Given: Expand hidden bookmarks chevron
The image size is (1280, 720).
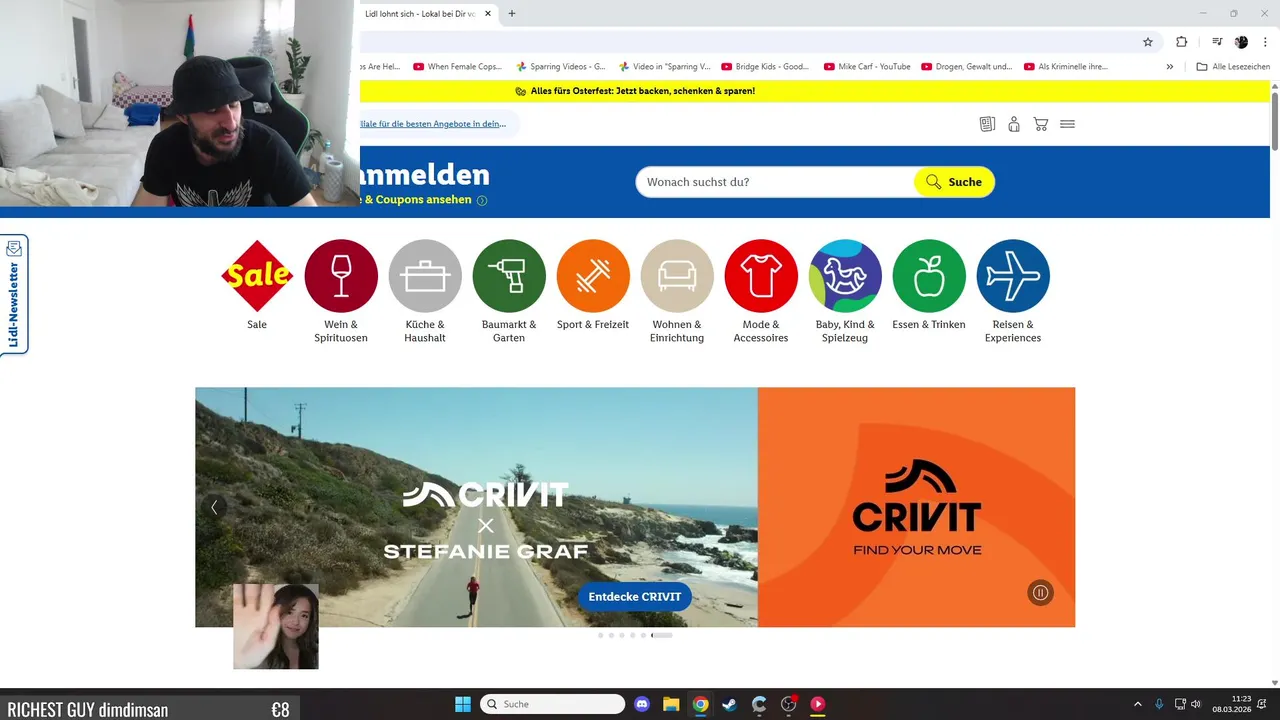Looking at the screenshot, I should (1170, 67).
